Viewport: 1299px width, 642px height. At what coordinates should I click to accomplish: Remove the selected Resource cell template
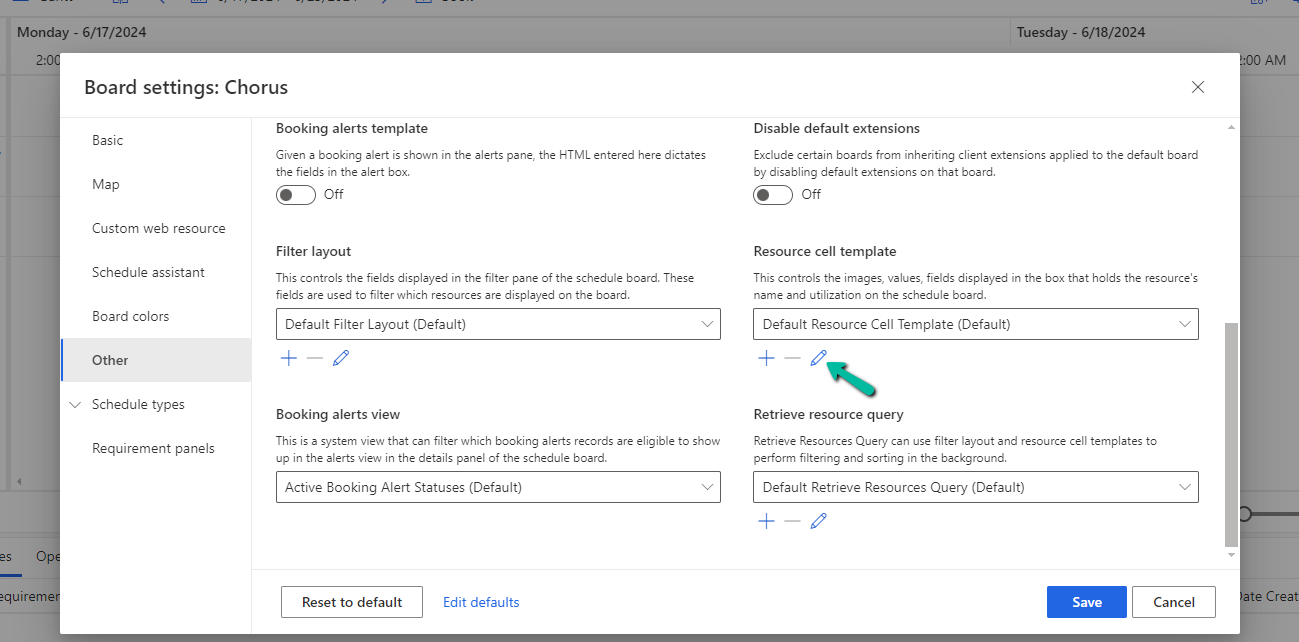tap(792, 357)
